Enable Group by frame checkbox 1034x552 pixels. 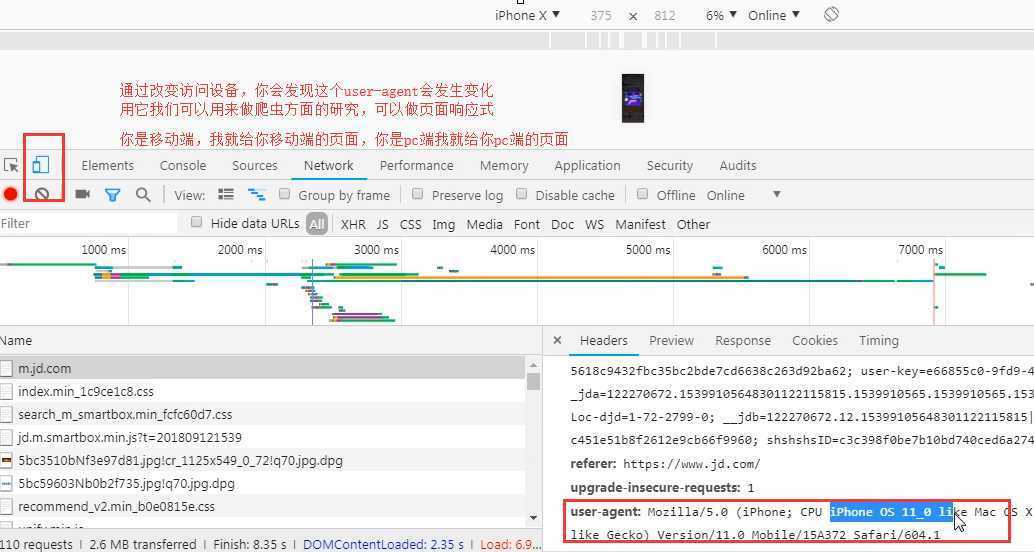click(x=285, y=194)
